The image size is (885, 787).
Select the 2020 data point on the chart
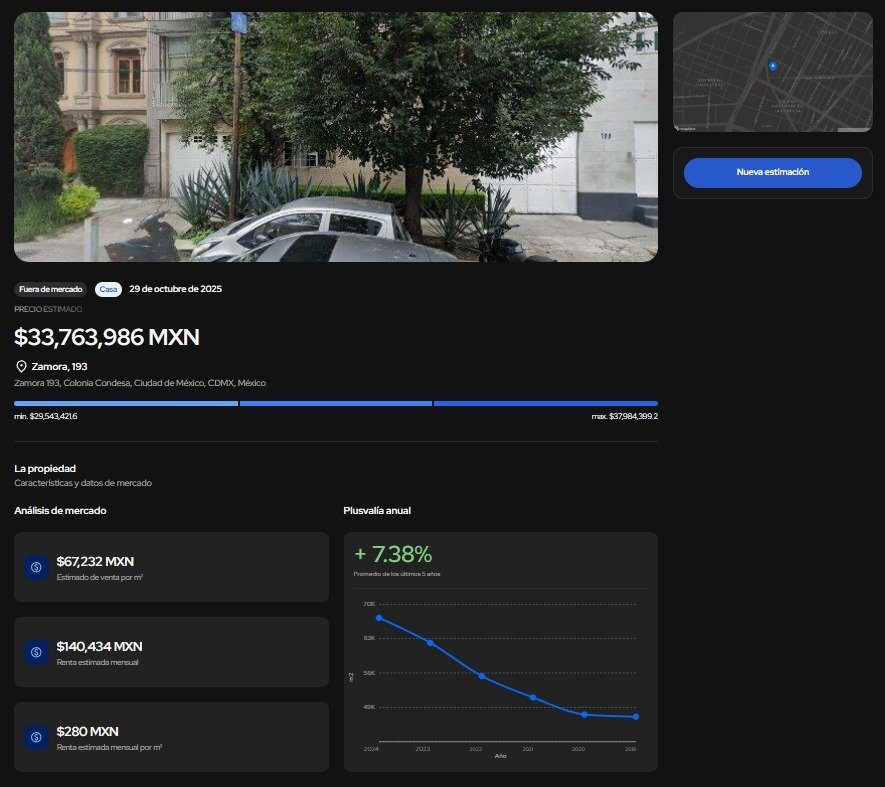(x=584, y=715)
